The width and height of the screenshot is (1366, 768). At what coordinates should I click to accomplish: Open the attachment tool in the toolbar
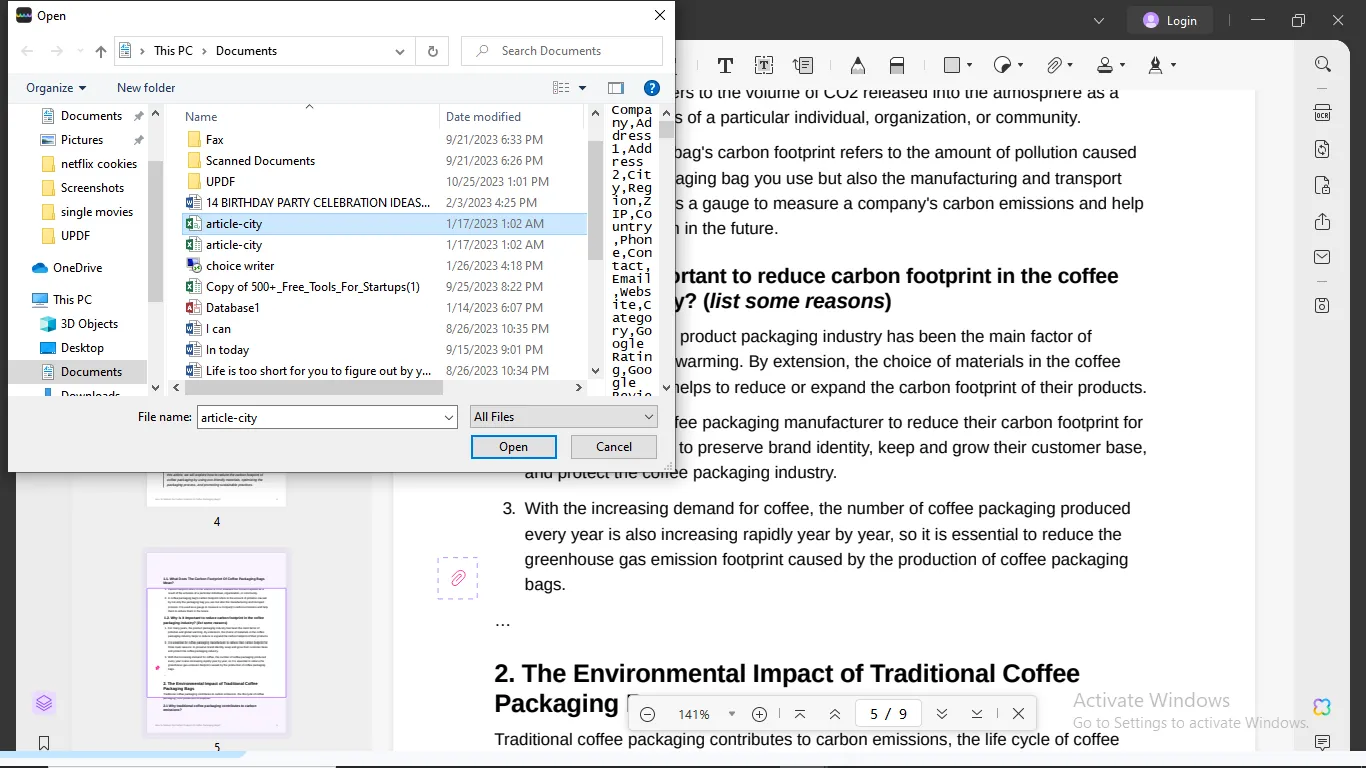tap(1054, 65)
